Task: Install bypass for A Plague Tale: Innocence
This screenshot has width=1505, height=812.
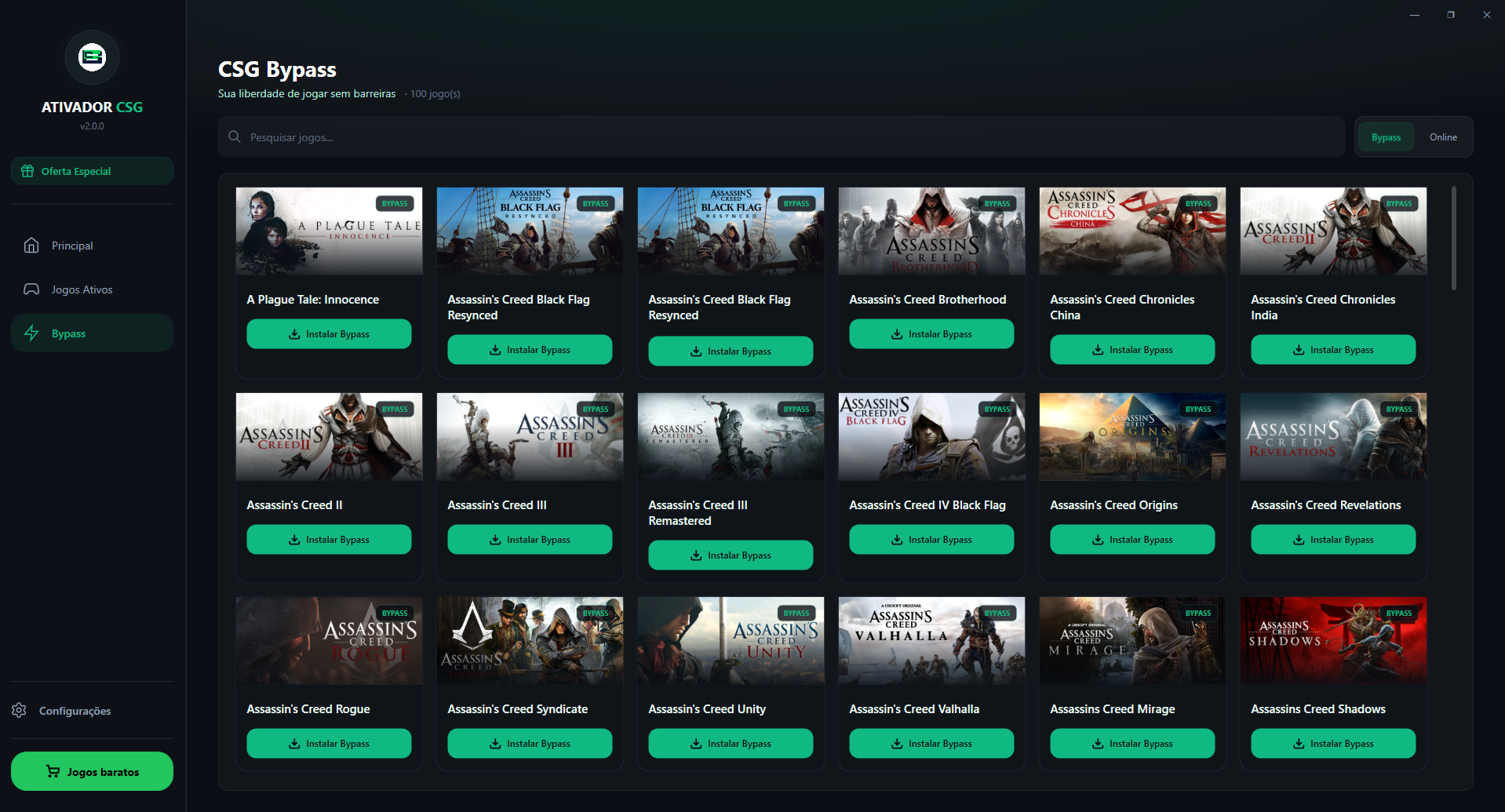Action: pos(329,334)
